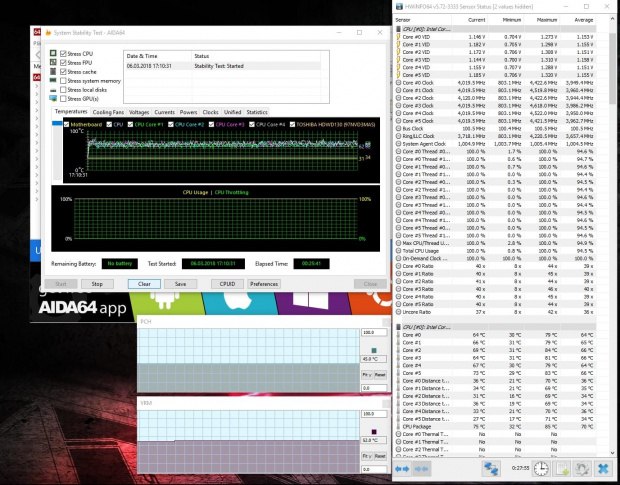Screen dimensions: 620x485
Task: Open the Currents tab
Action: click(x=164, y=112)
